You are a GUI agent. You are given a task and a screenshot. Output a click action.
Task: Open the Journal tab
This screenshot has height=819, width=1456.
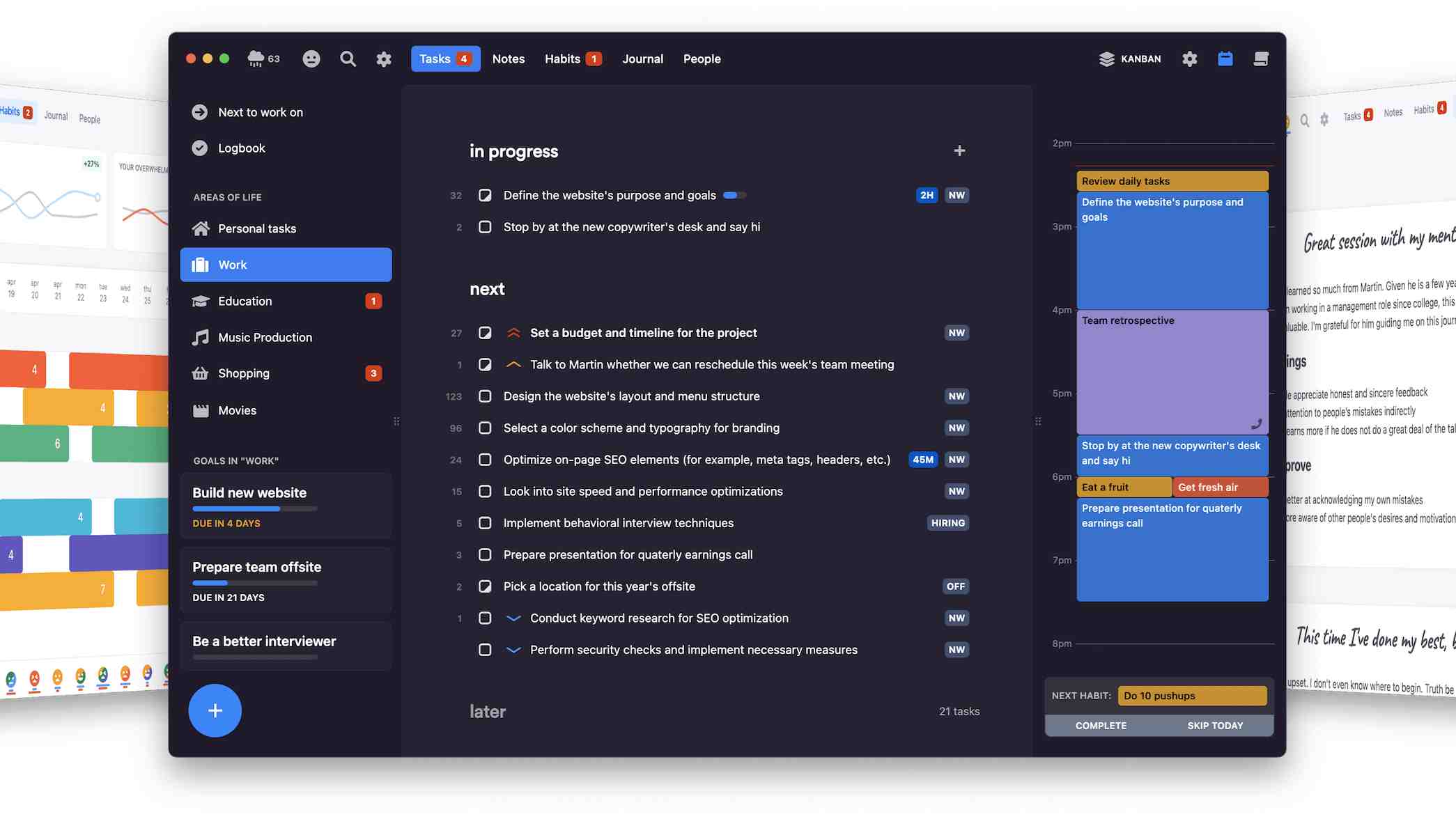(642, 58)
